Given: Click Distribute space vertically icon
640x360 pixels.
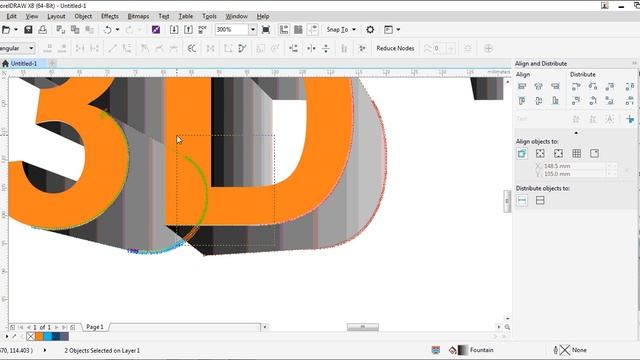Looking at the screenshot, I should (x=629, y=100).
